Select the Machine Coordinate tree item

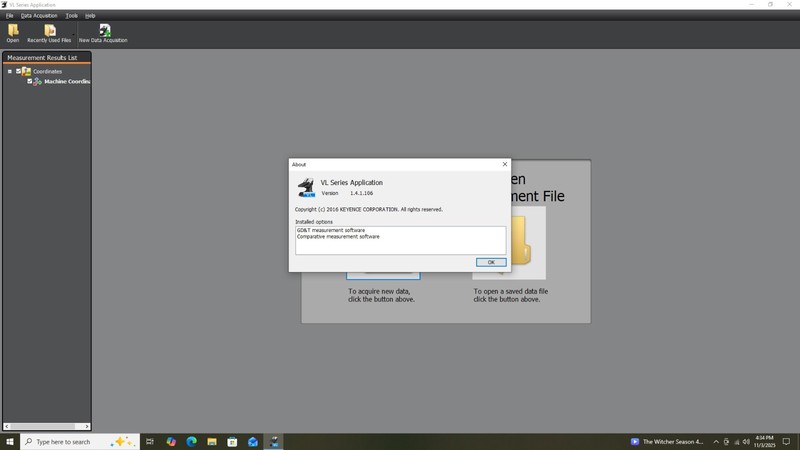point(67,82)
